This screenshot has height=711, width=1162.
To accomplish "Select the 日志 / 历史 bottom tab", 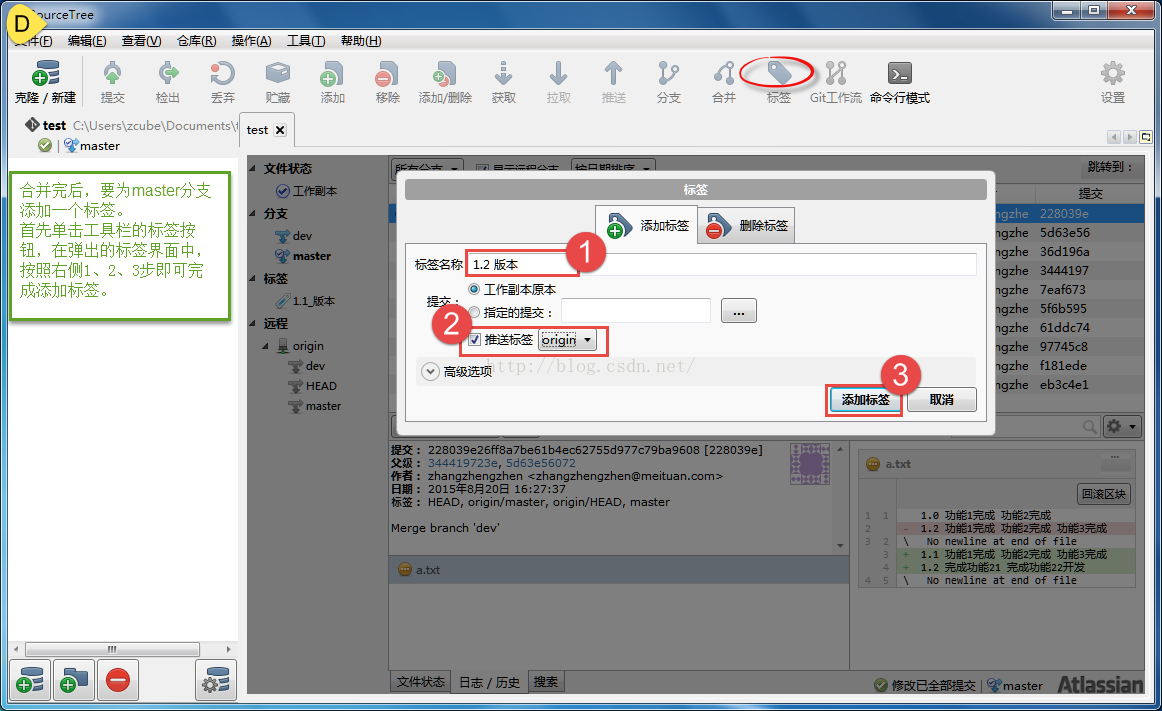I will click(489, 682).
